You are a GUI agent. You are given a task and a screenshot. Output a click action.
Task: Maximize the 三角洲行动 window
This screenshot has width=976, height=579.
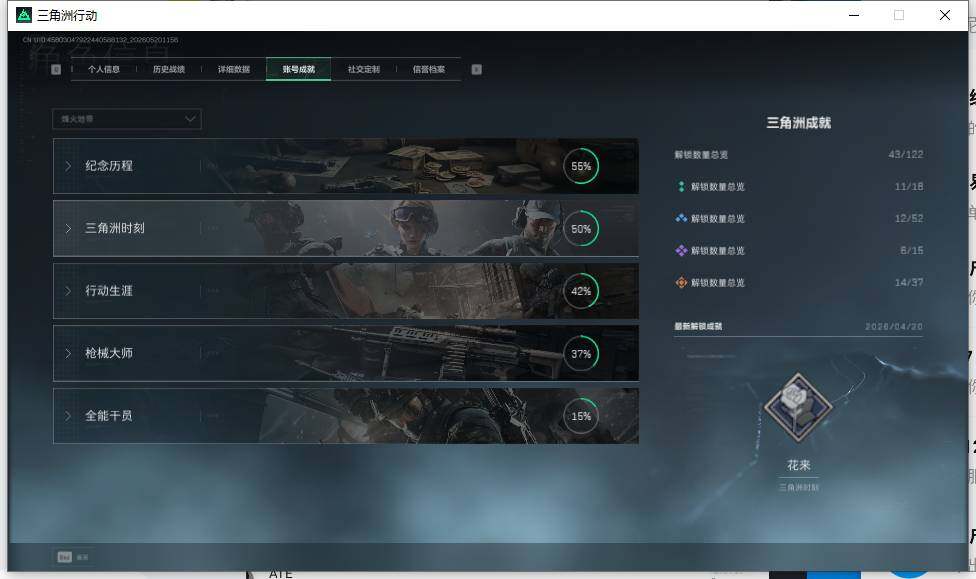coord(899,15)
